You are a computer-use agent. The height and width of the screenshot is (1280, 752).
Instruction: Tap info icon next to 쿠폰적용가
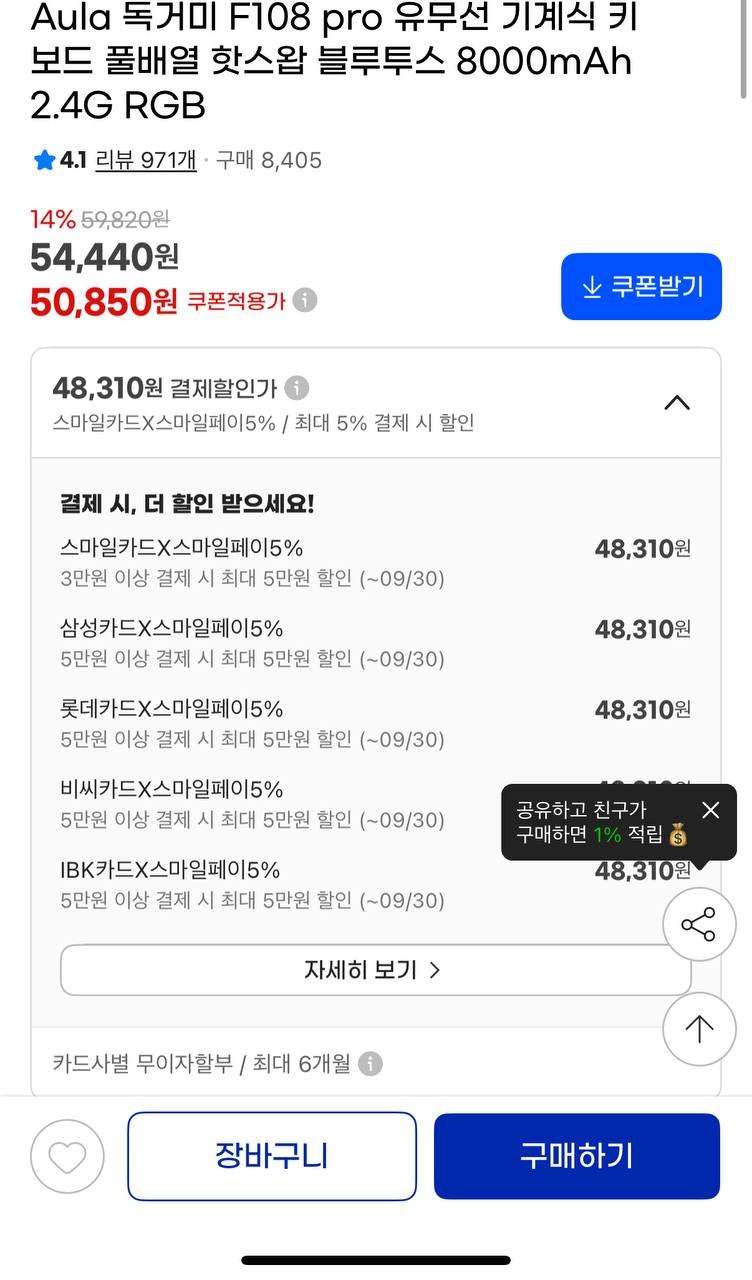click(305, 300)
